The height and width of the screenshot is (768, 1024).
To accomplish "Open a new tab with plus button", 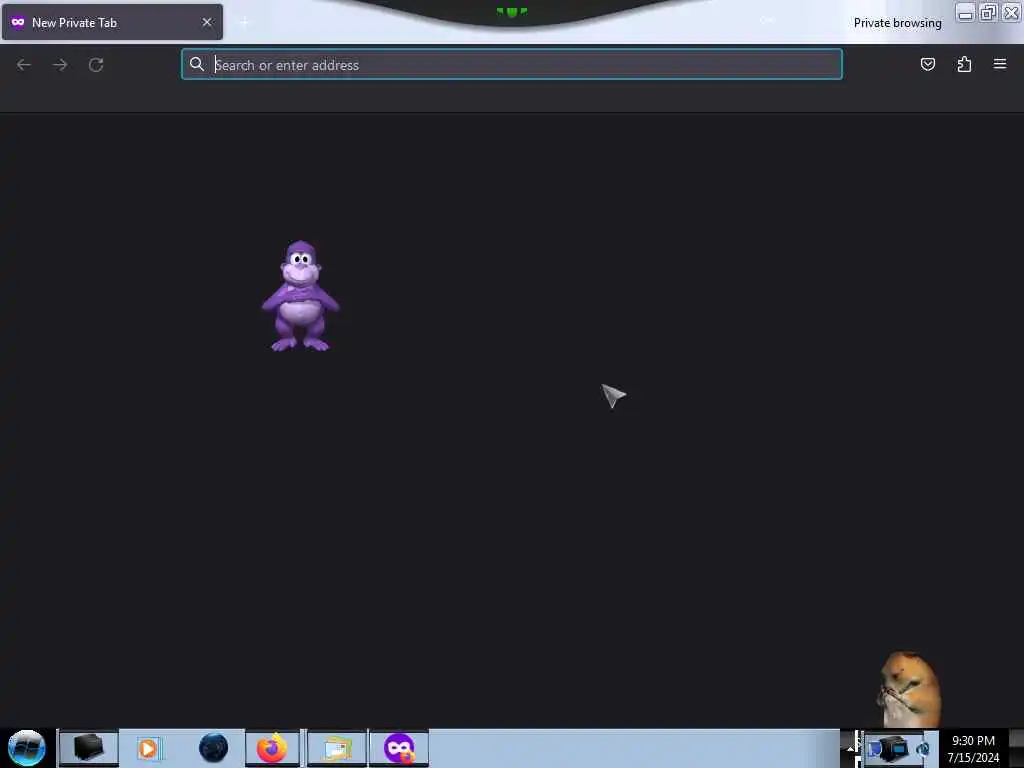I will point(245,23).
